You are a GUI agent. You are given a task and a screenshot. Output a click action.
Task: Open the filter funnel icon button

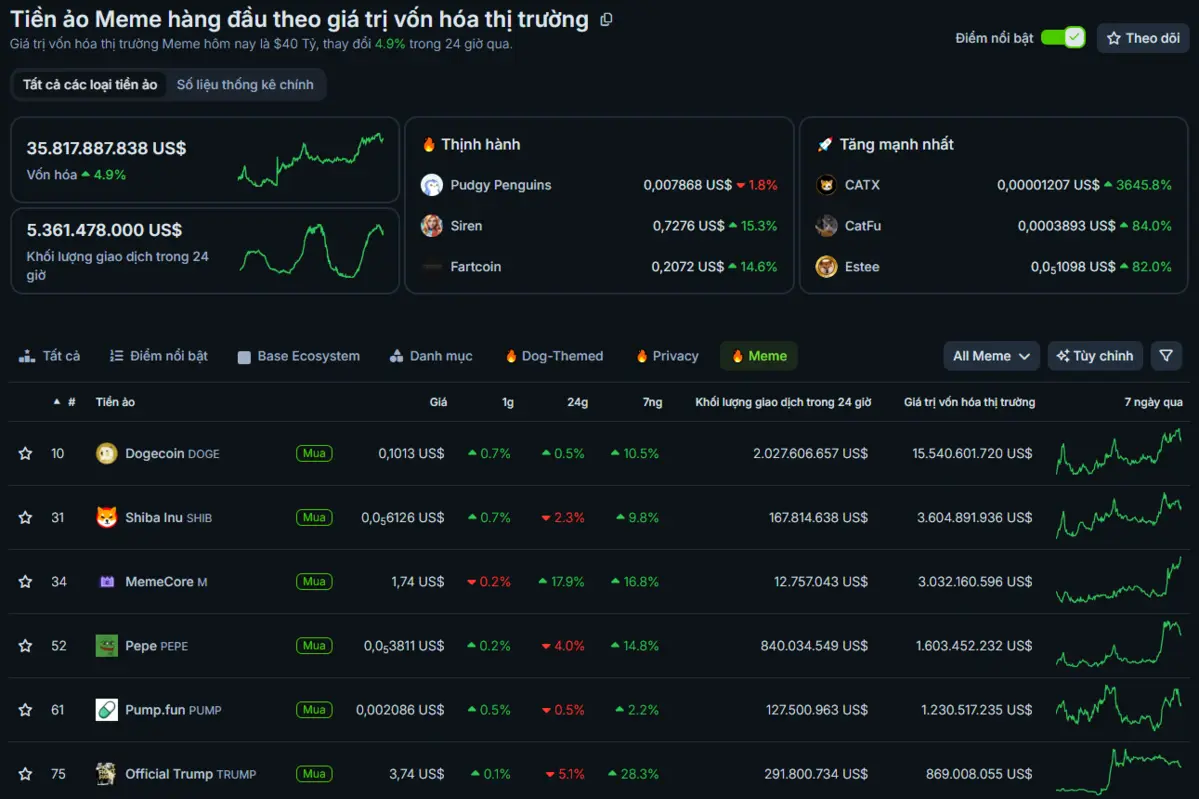[1166, 356]
